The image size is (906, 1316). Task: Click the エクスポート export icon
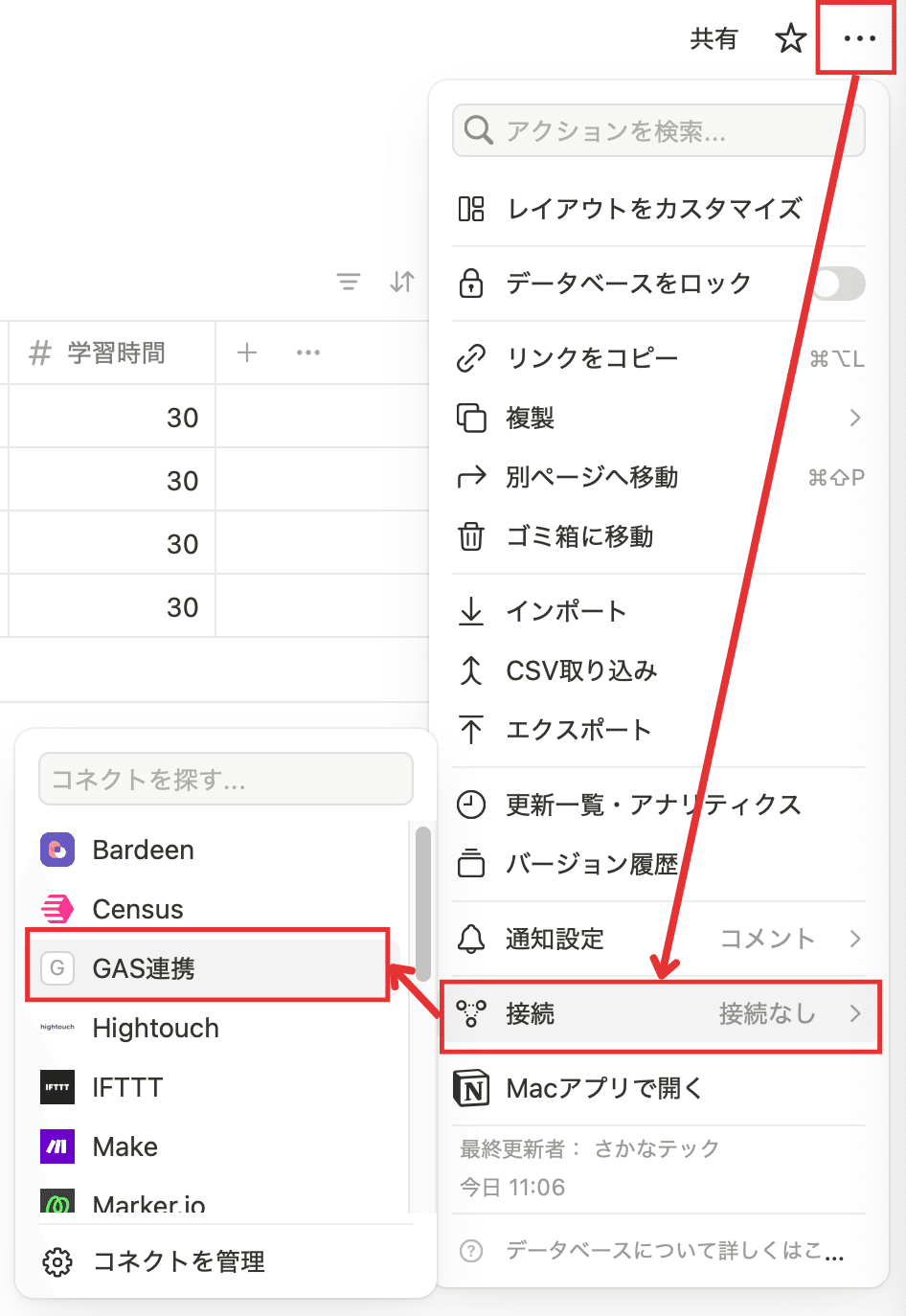pos(471,730)
